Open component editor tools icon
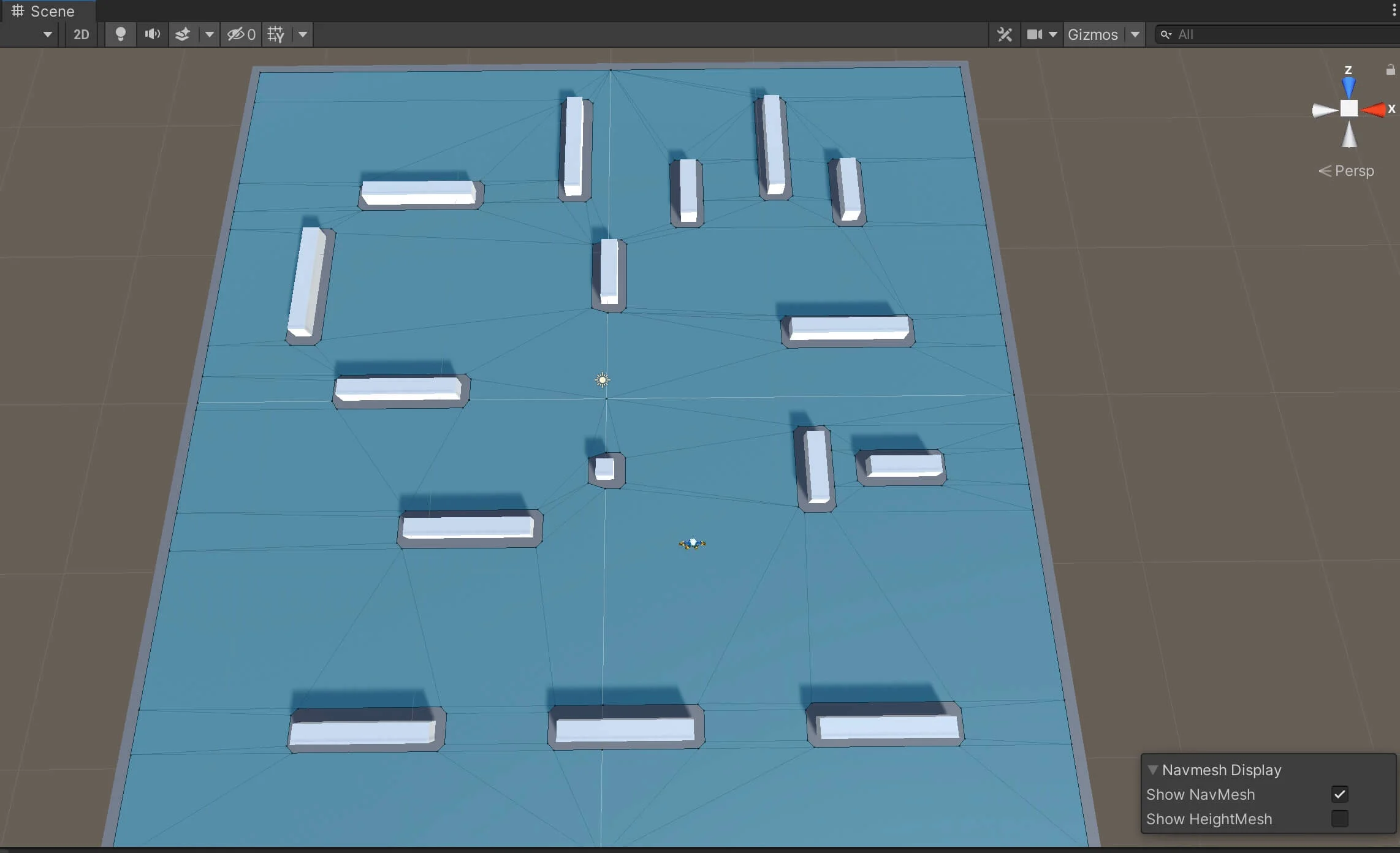 pyautogui.click(x=1005, y=34)
